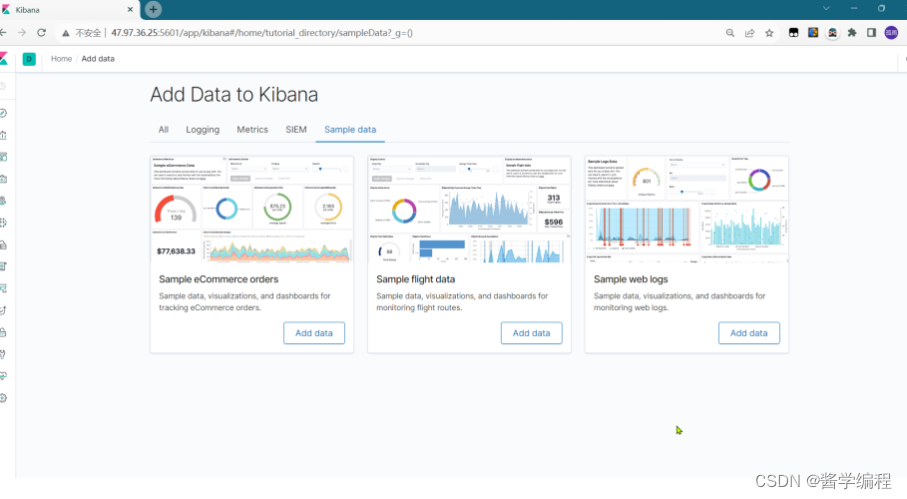Click description text 'tracking eCommerce orders.'
Viewport: 907px width, 499px height.
[x=210, y=308]
